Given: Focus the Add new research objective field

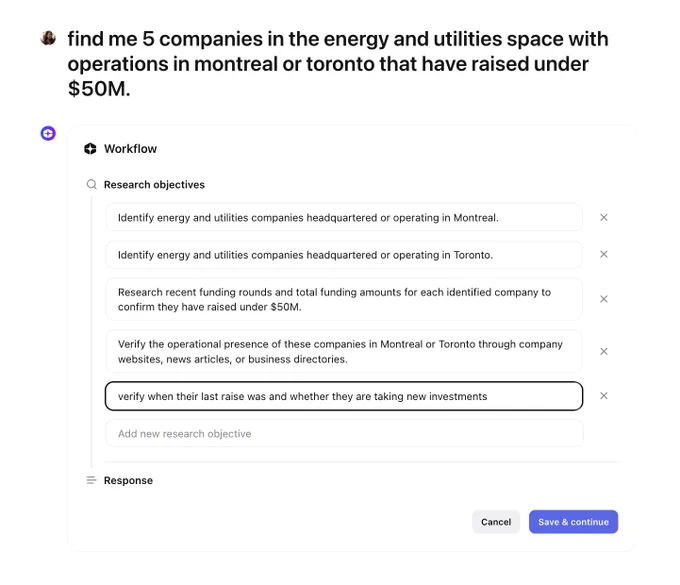Looking at the screenshot, I should click(344, 434).
